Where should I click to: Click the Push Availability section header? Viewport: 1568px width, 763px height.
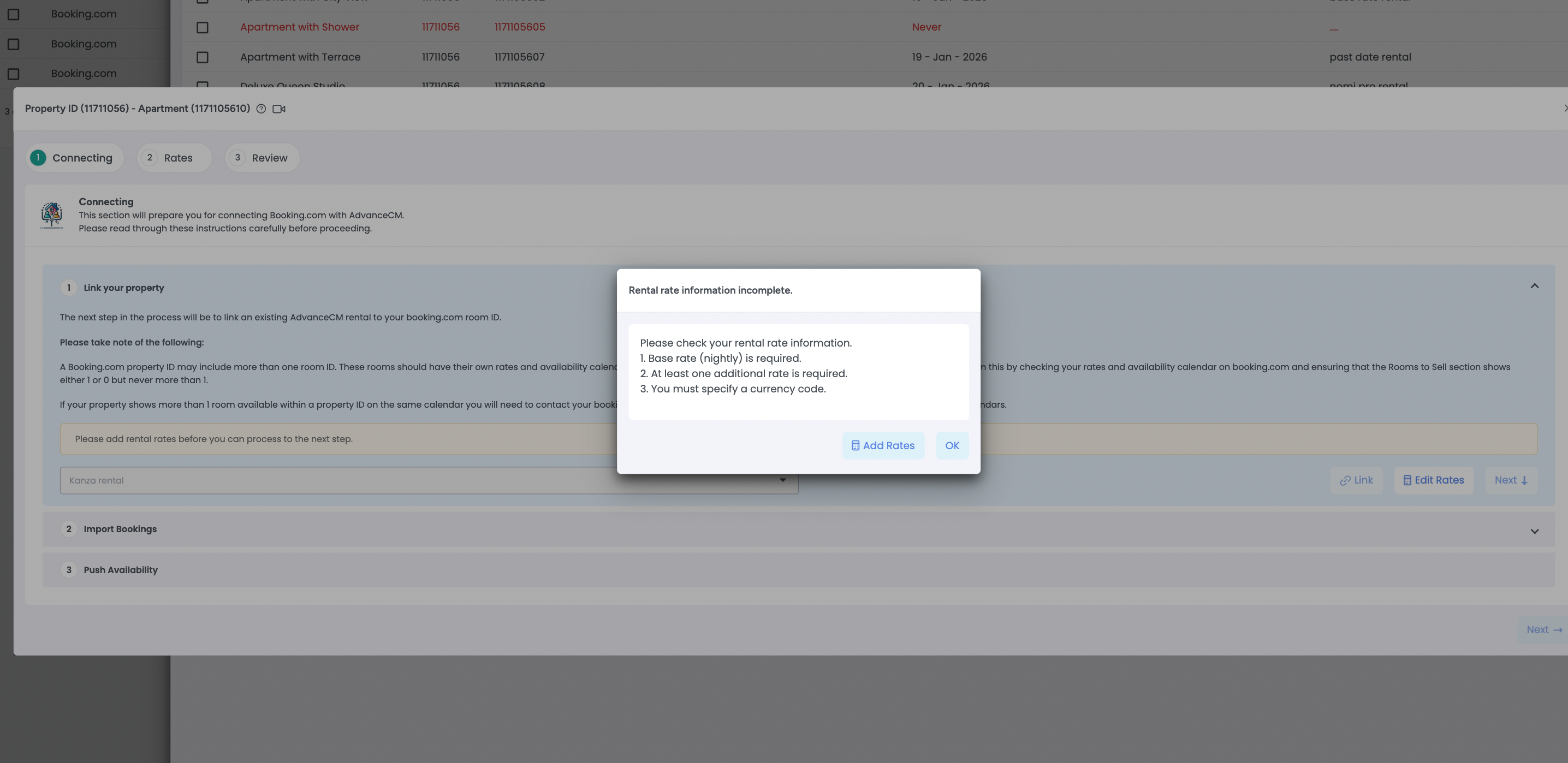pos(121,570)
